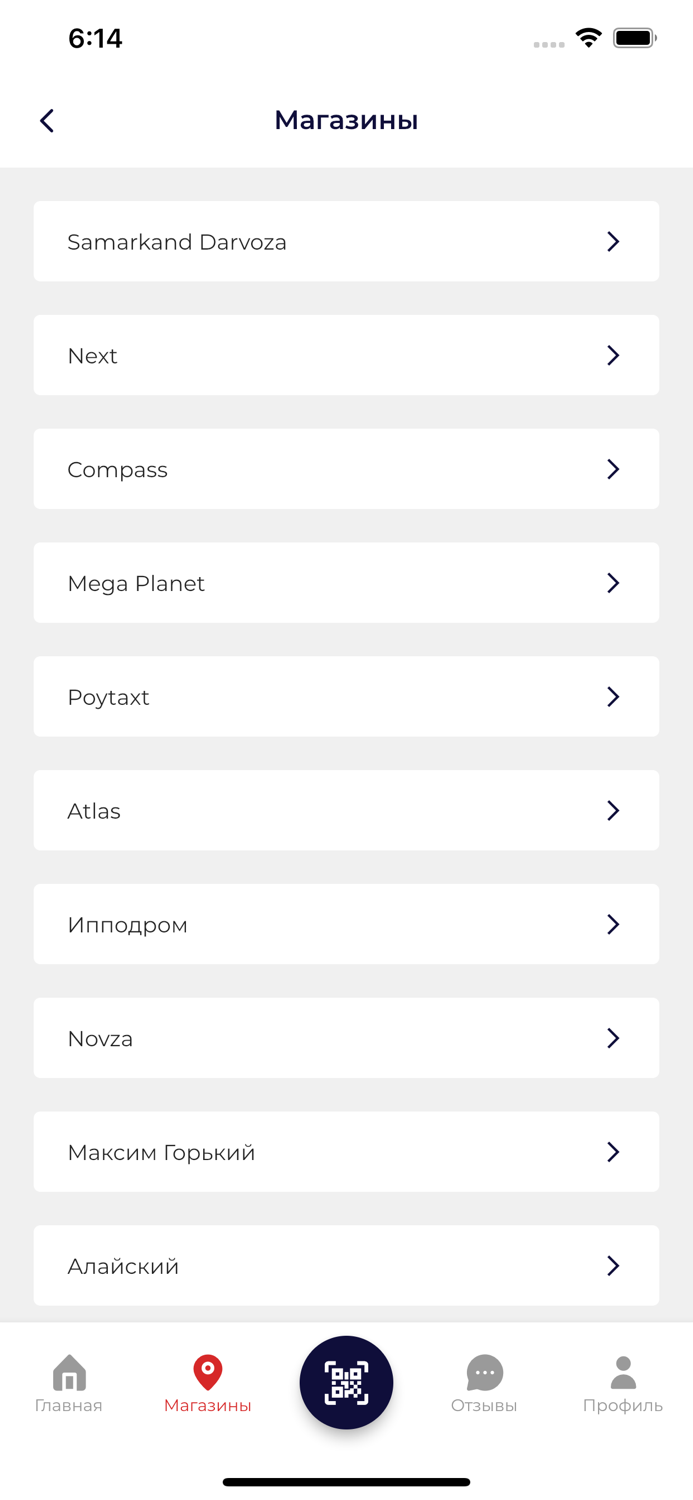Go to the Отзывы tab label
Screen dimensions: 693x1500
[x=484, y=1405]
